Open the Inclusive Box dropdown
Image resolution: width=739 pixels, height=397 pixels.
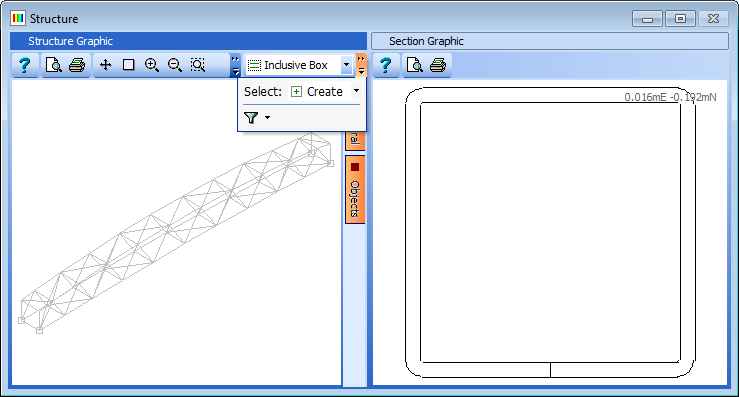[x=346, y=65]
